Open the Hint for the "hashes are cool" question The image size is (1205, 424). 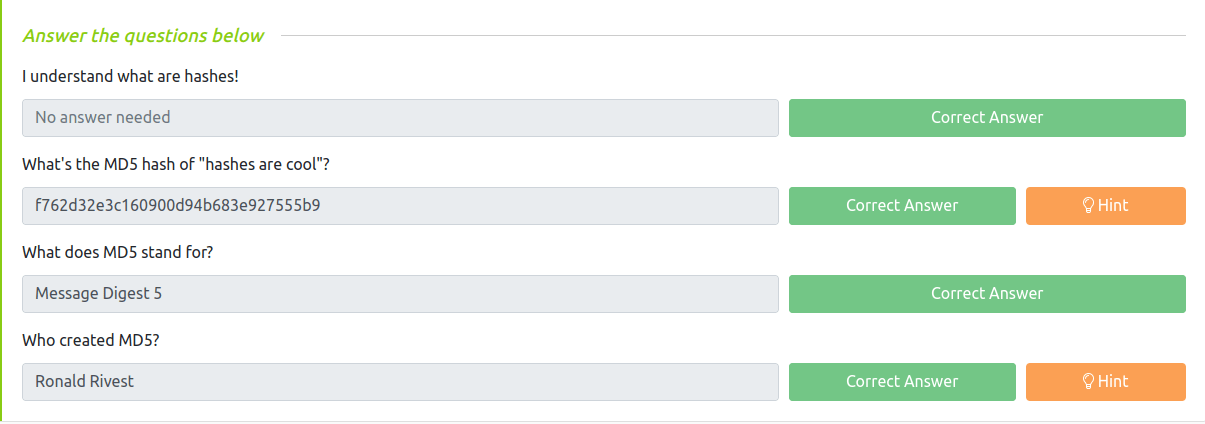[x=1106, y=206]
